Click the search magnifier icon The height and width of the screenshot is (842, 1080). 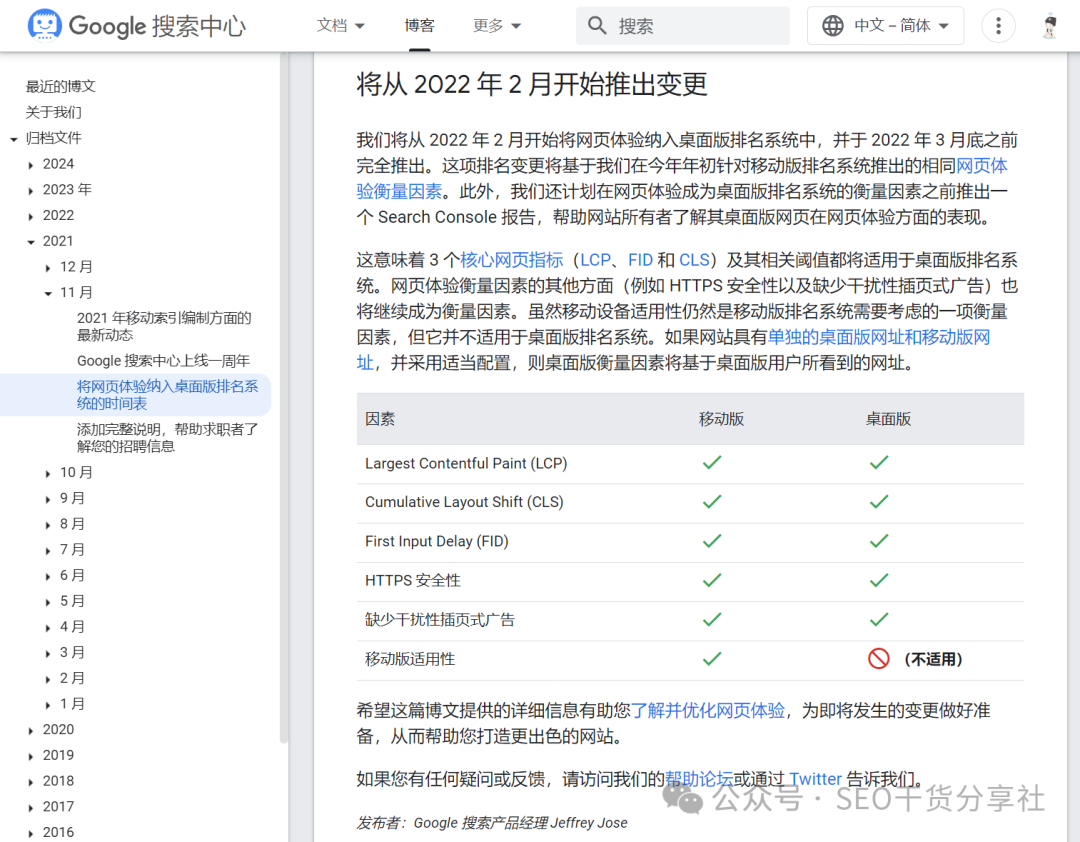point(596,25)
